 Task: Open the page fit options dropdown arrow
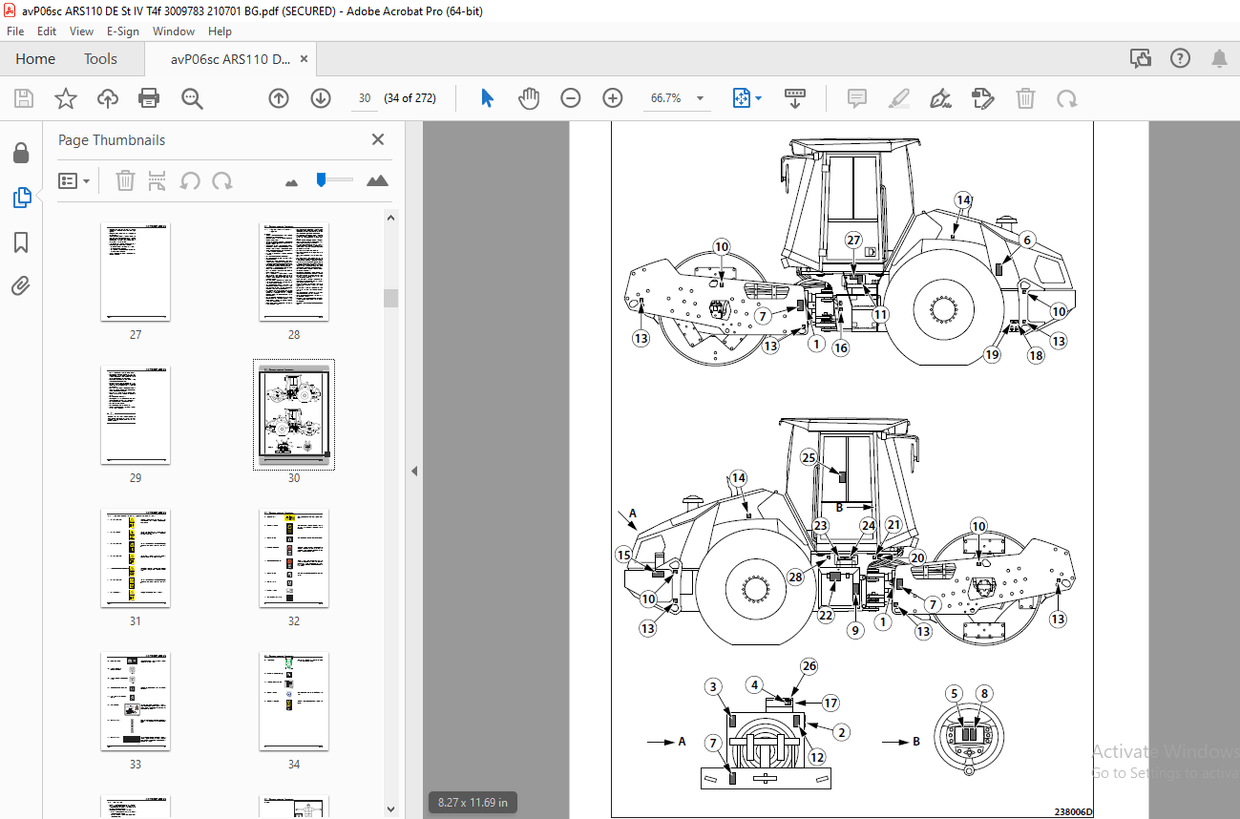(757, 98)
